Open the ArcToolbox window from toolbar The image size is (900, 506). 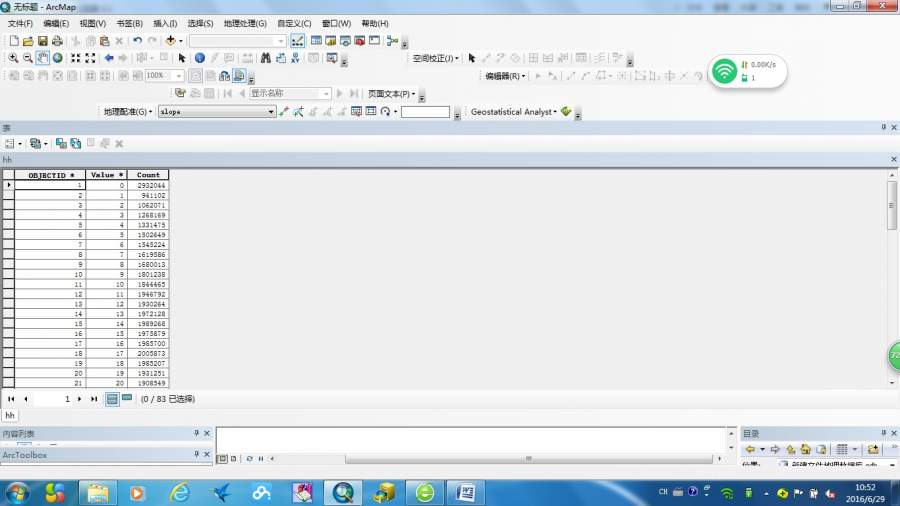[x=360, y=41]
